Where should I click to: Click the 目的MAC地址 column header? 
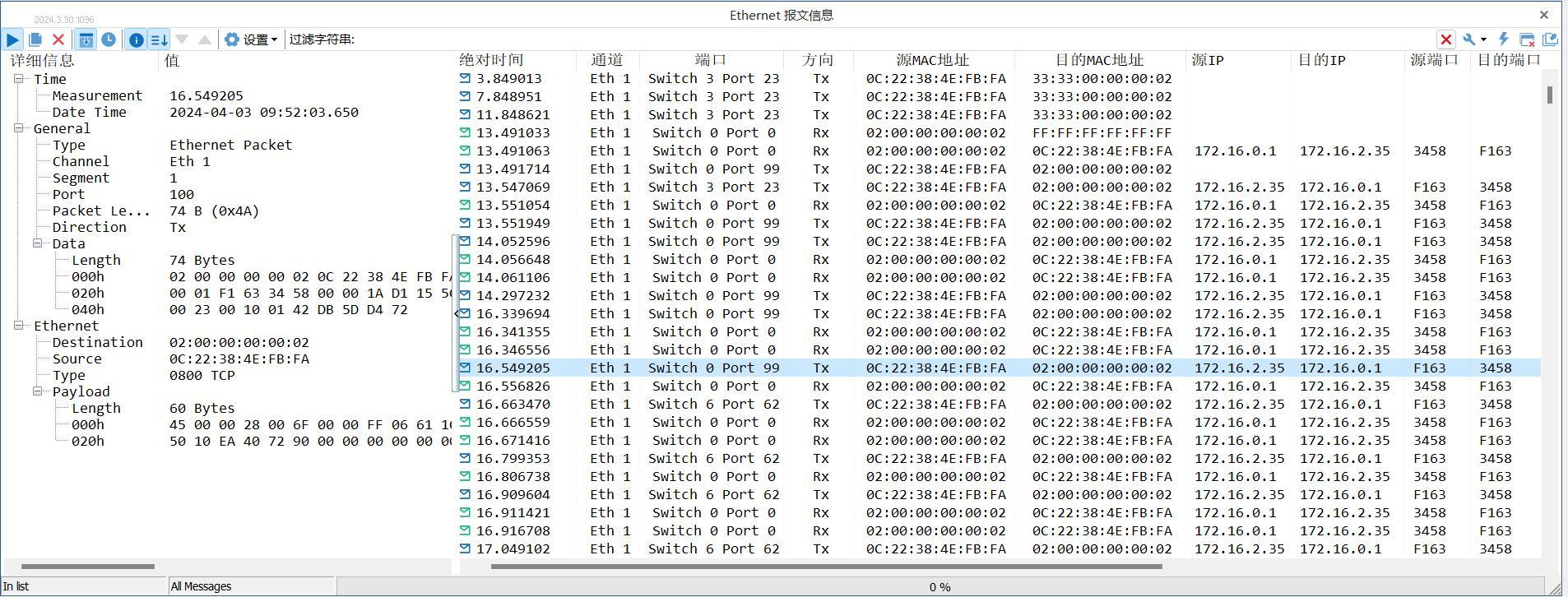click(1099, 60)
